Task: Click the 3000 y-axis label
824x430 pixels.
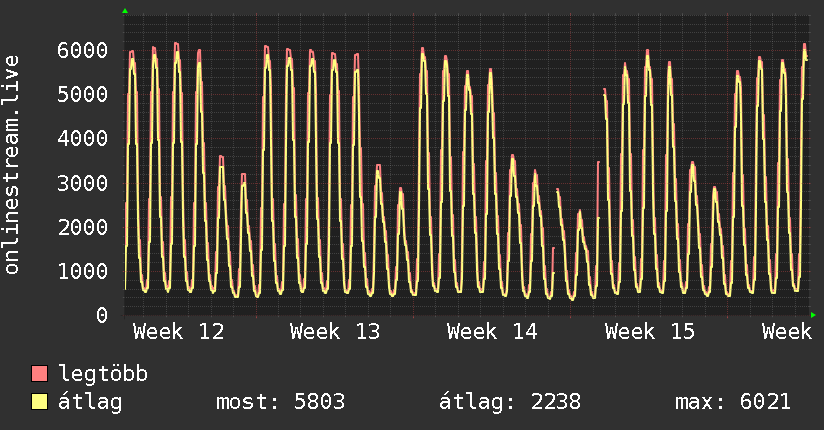Action: 83,183
